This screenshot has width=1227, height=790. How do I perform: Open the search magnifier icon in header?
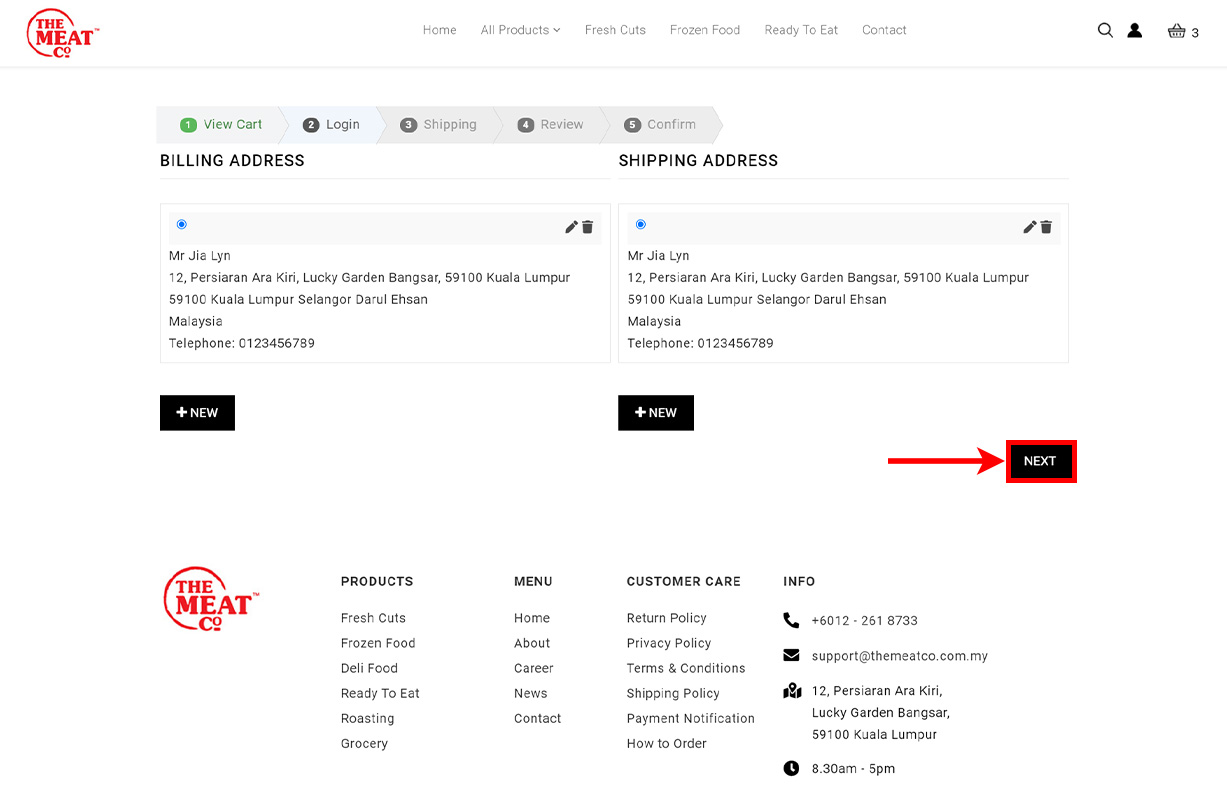pyautogui.click(x=1105, y=30)
